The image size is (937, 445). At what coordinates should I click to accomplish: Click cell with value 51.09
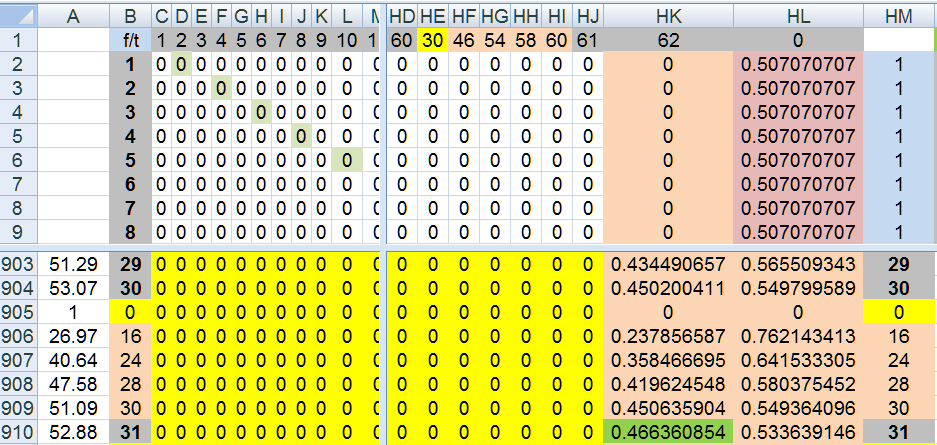(74, 407)
